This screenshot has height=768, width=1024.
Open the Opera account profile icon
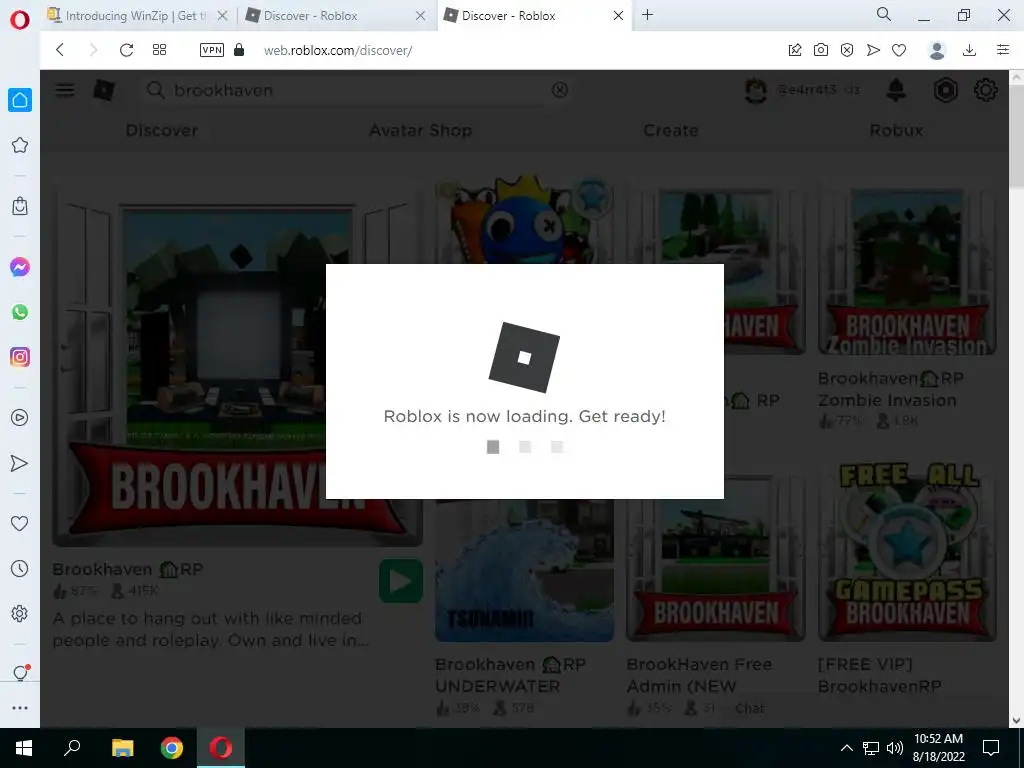[937, 50]
